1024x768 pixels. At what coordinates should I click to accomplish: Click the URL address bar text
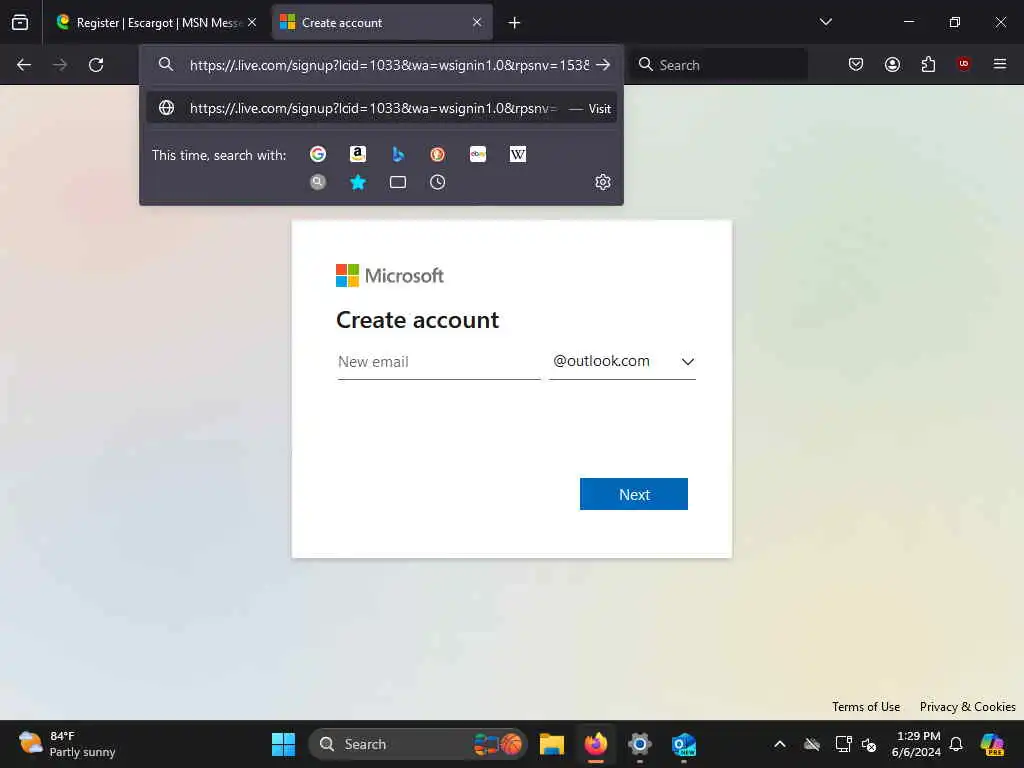point(389,65)
